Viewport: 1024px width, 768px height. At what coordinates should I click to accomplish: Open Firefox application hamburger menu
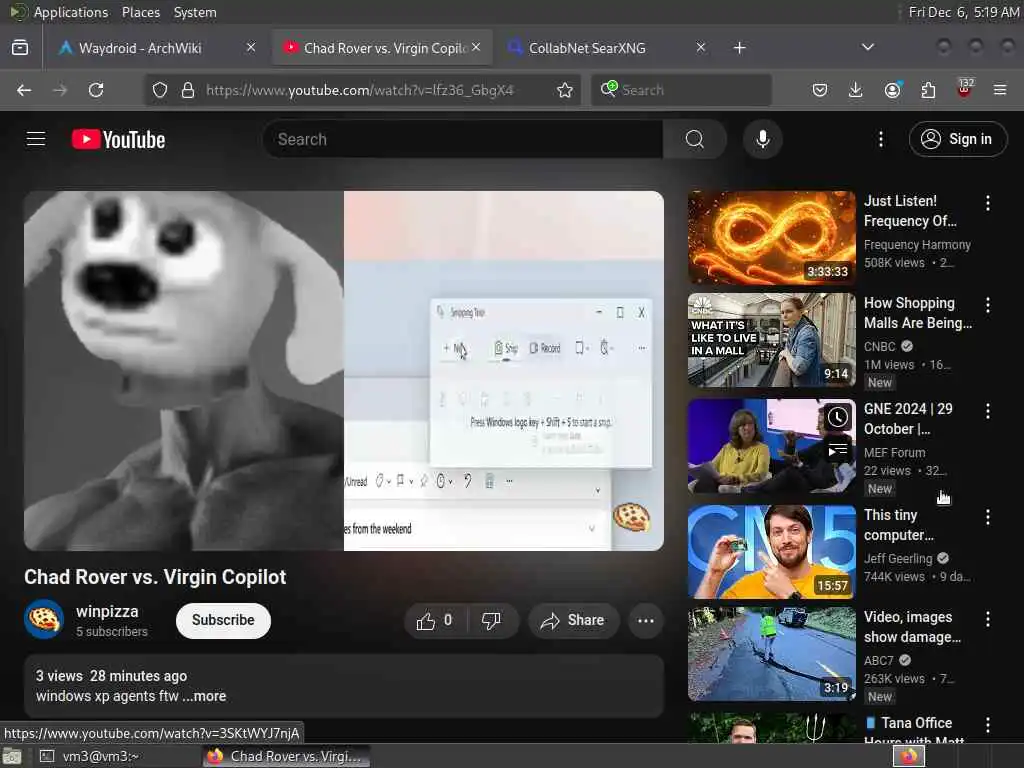tap(1000, 90)
